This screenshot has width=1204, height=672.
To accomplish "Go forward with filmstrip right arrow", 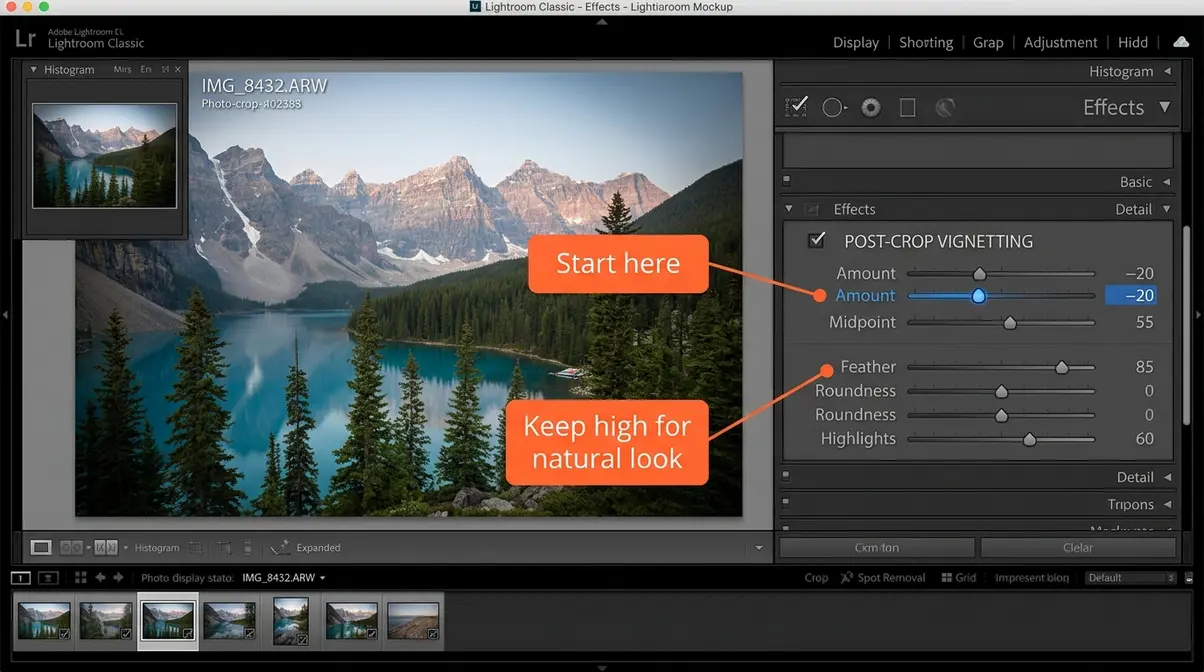I will [x=118, y=577].
